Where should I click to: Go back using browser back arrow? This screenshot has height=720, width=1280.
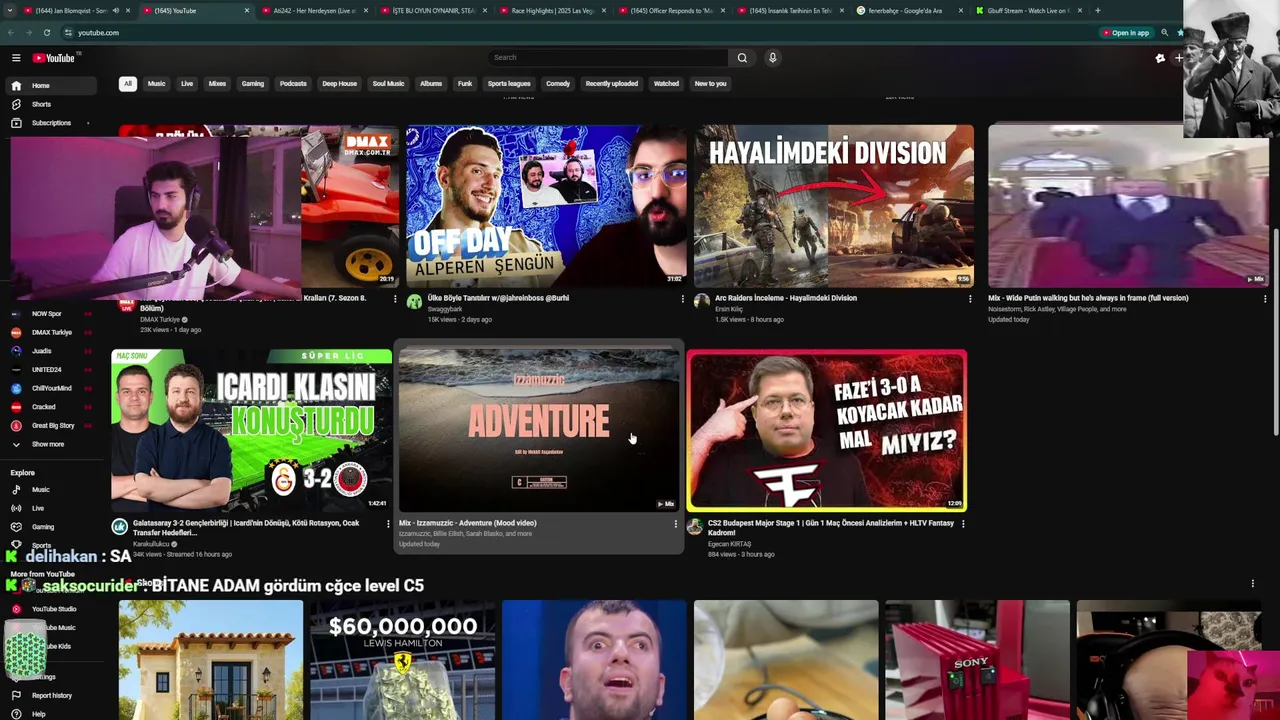(x=11, y=33)
